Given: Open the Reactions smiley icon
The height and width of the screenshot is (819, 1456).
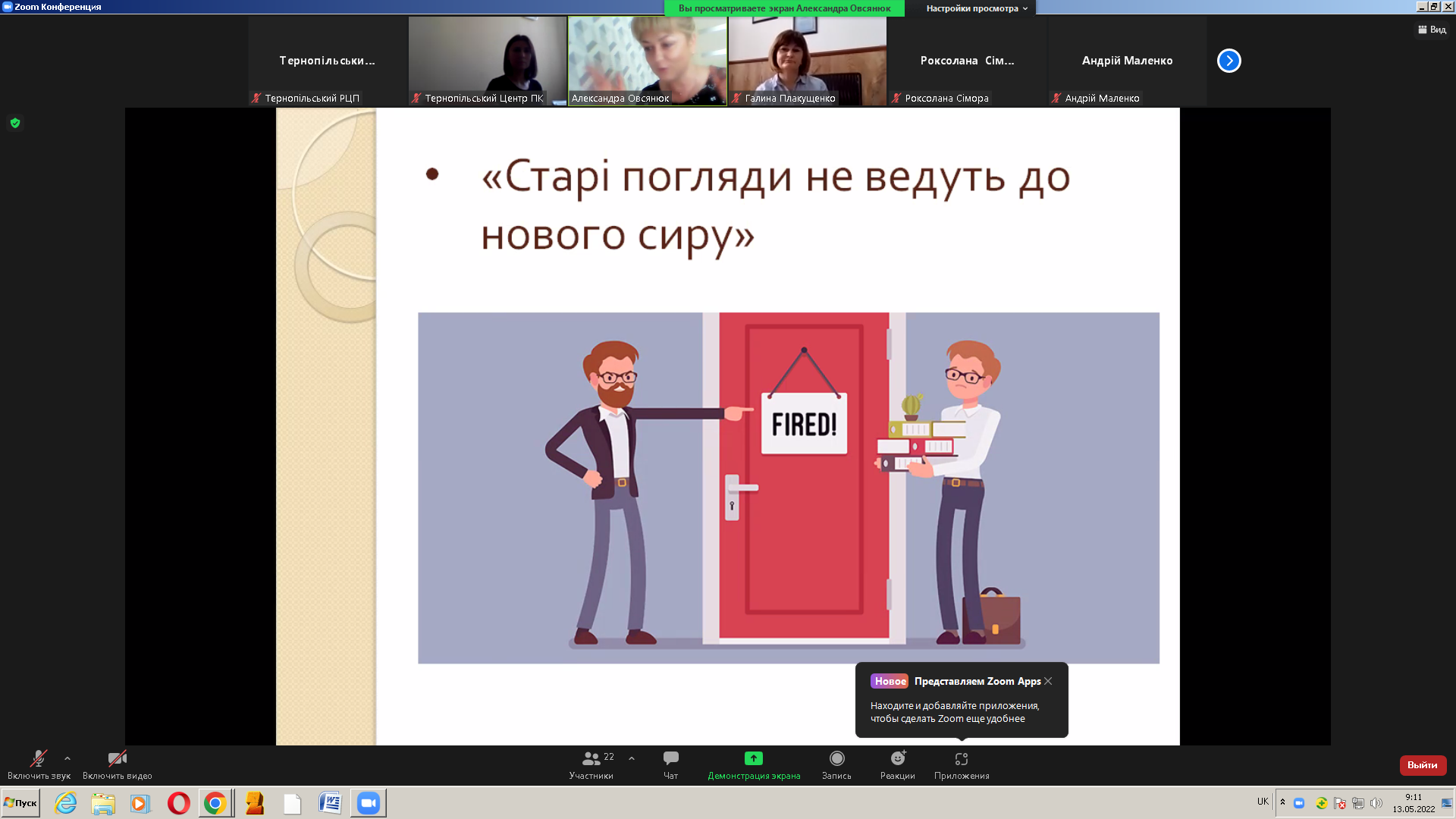Looking at the screenshot, I should point(898,759).
